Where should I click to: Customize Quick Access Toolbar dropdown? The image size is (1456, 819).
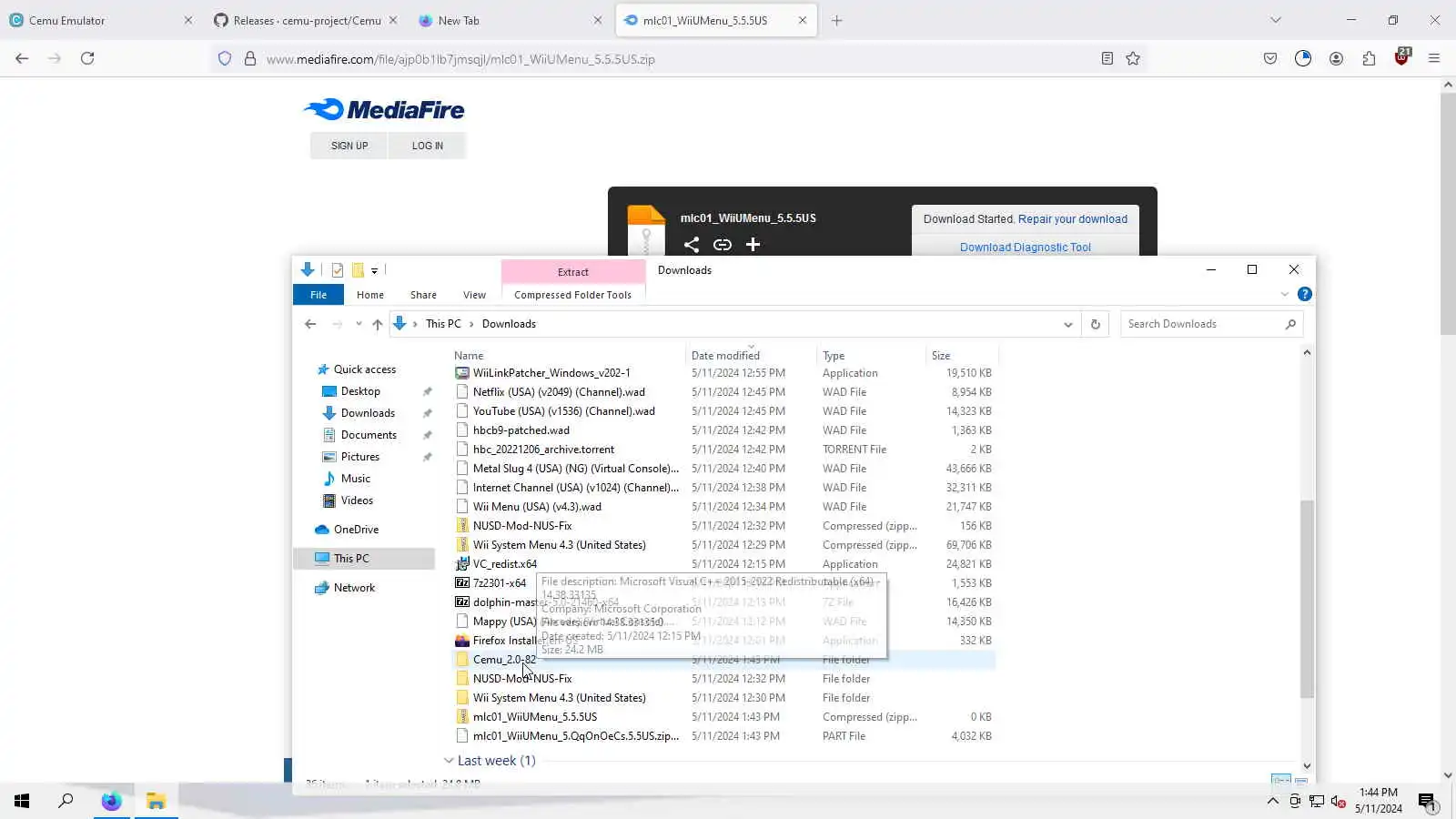tap(374, 270)
